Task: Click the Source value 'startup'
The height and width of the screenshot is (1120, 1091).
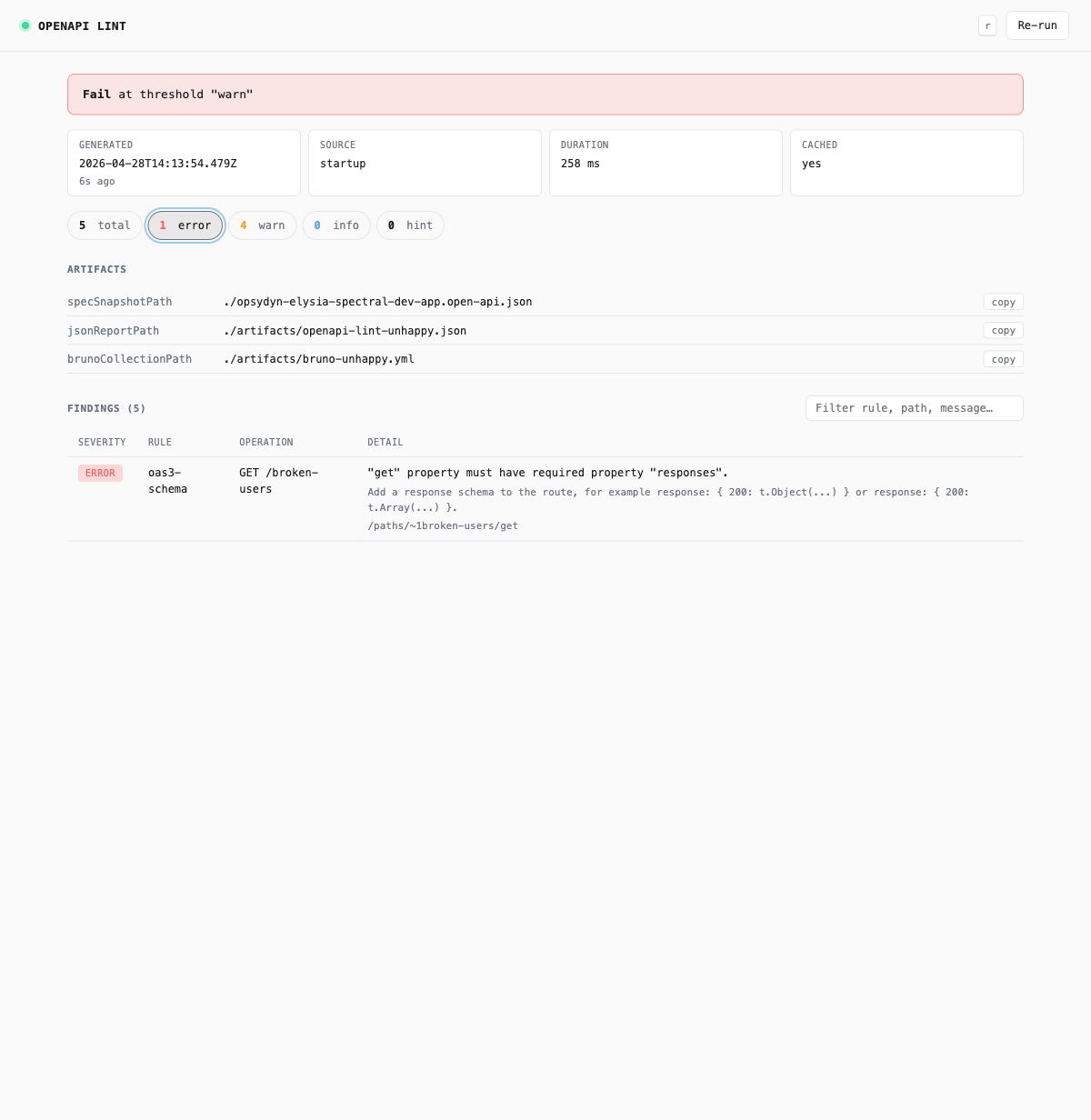Action: coord(343,164)
